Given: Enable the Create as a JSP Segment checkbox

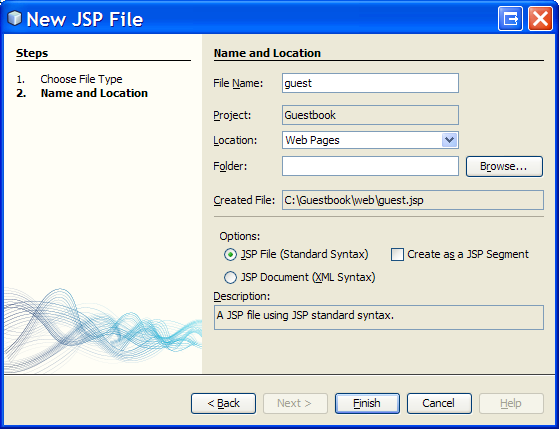Looking at the screenshot, I should [x=398, y=255].
